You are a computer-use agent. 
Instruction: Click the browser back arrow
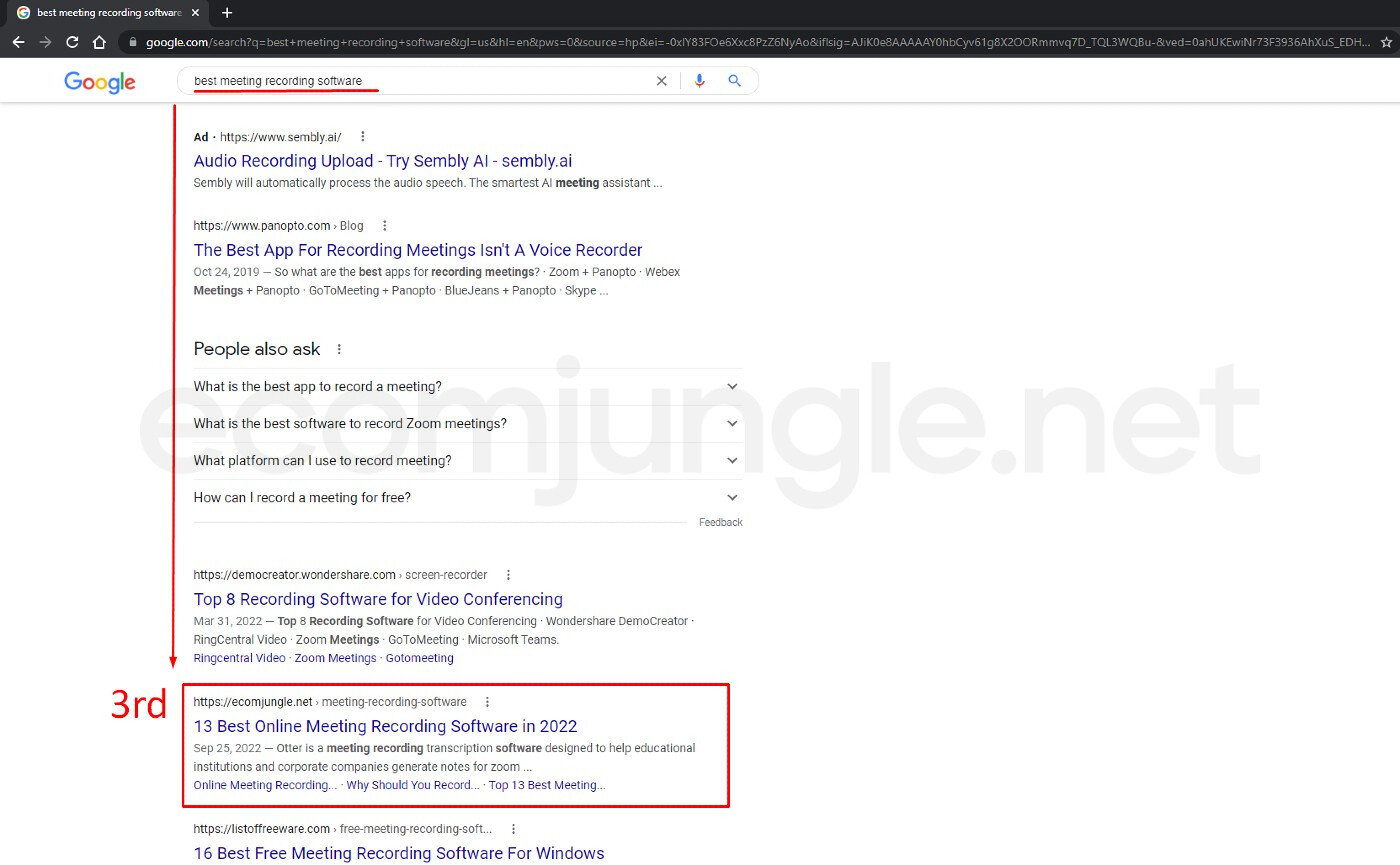[x=18, y=42]
